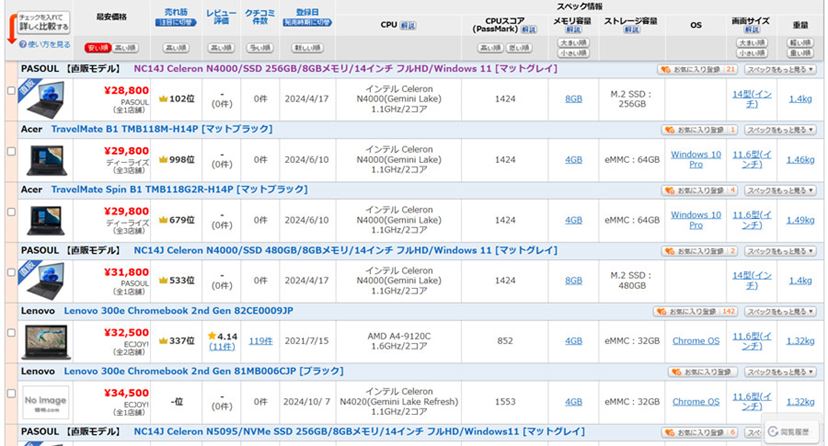Open thumbnail of Lenovo 300e 82CE0009JP Chromebook
The height and width of the screenshot is (446, 828).
point(45,341)
